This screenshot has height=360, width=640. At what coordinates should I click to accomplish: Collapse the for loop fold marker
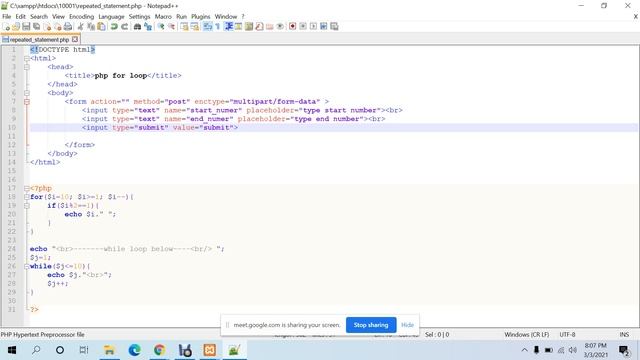point(27,197)
